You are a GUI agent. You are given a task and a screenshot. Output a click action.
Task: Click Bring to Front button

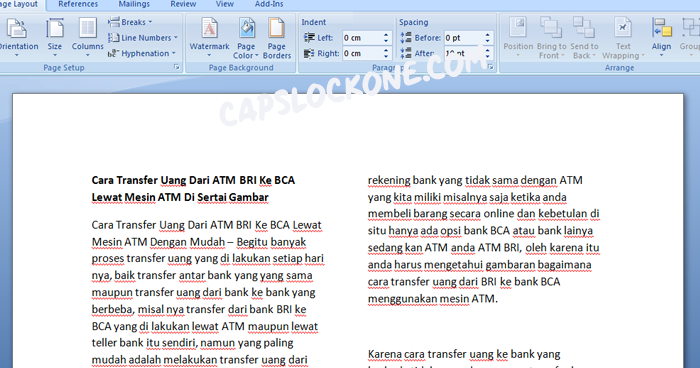[x=551, y=38]
